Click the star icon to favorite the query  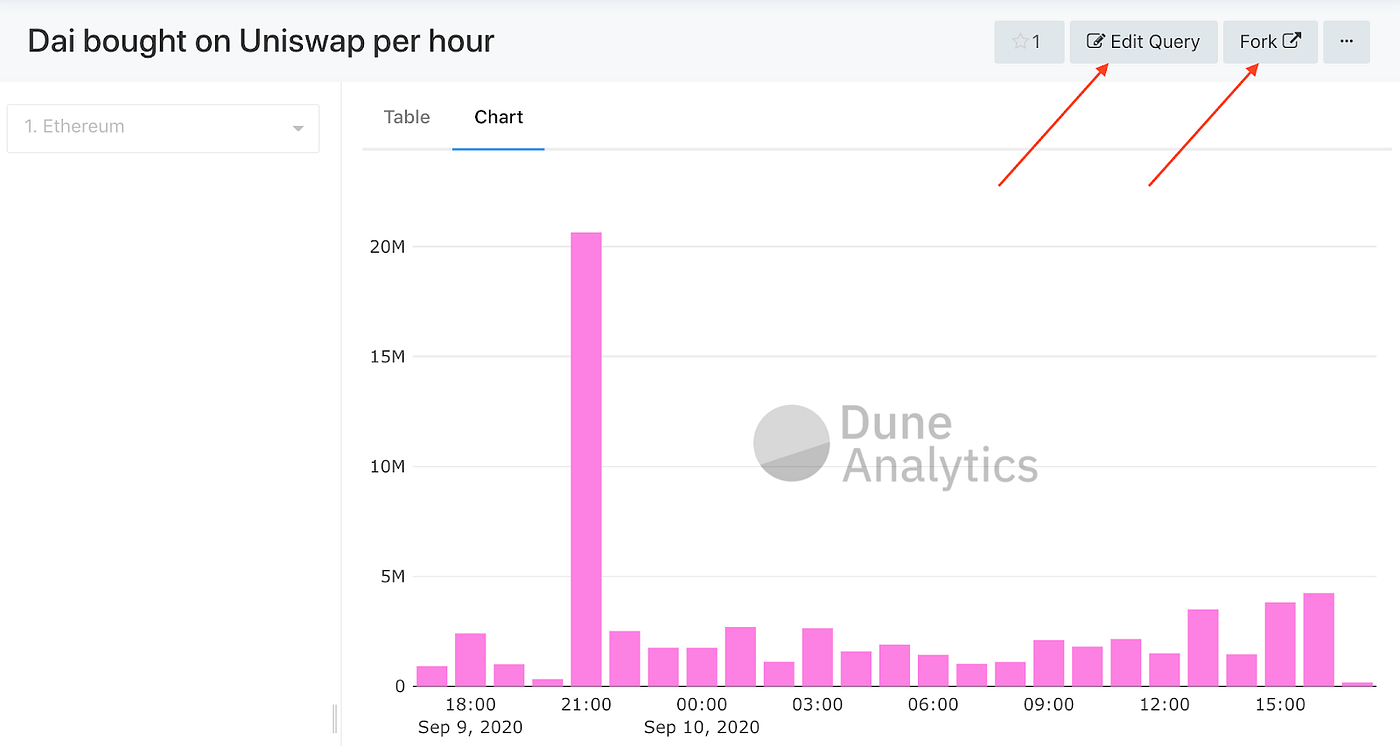1022,41
